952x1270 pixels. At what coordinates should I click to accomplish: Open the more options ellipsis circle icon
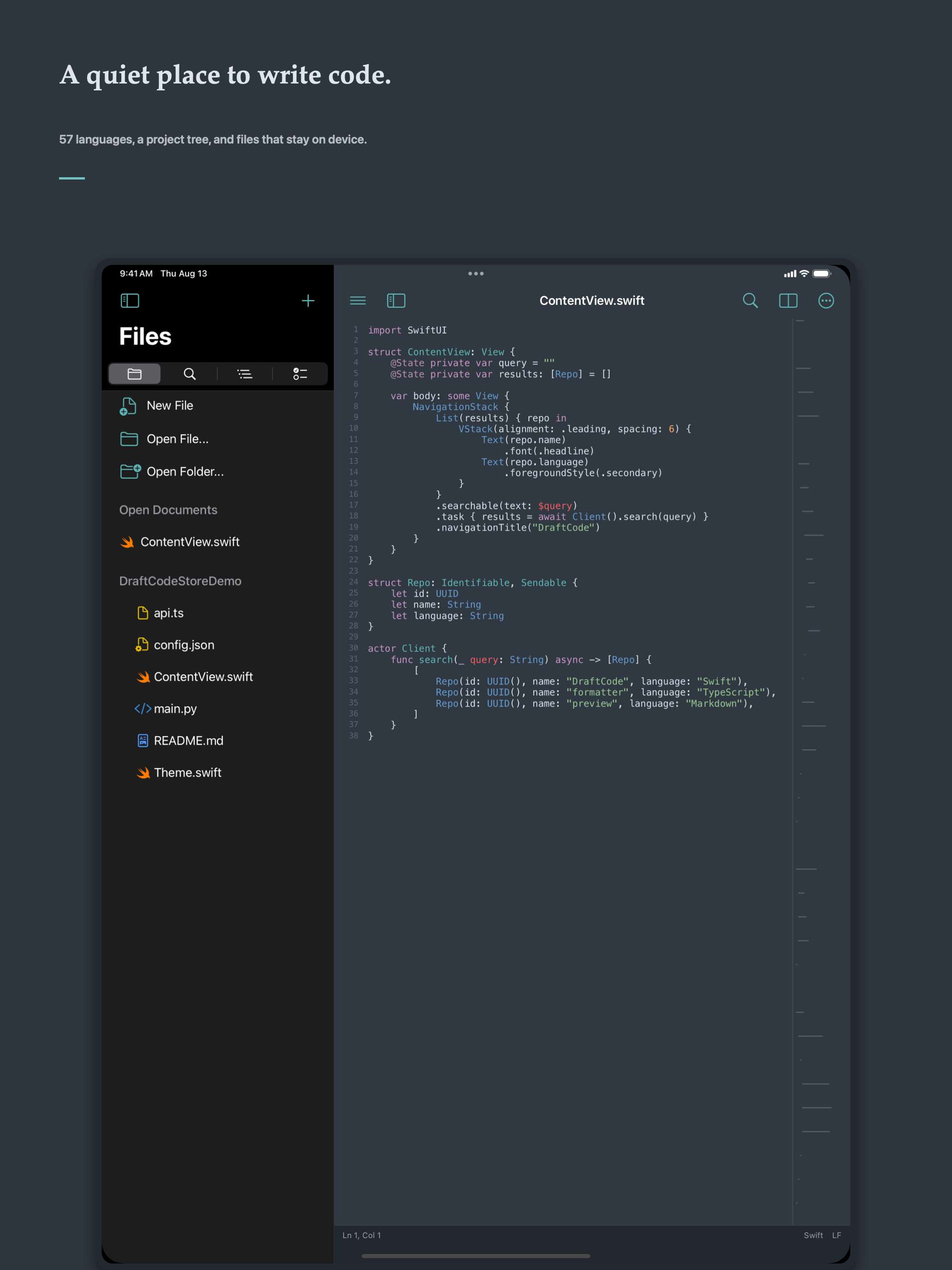pos(826,300)
